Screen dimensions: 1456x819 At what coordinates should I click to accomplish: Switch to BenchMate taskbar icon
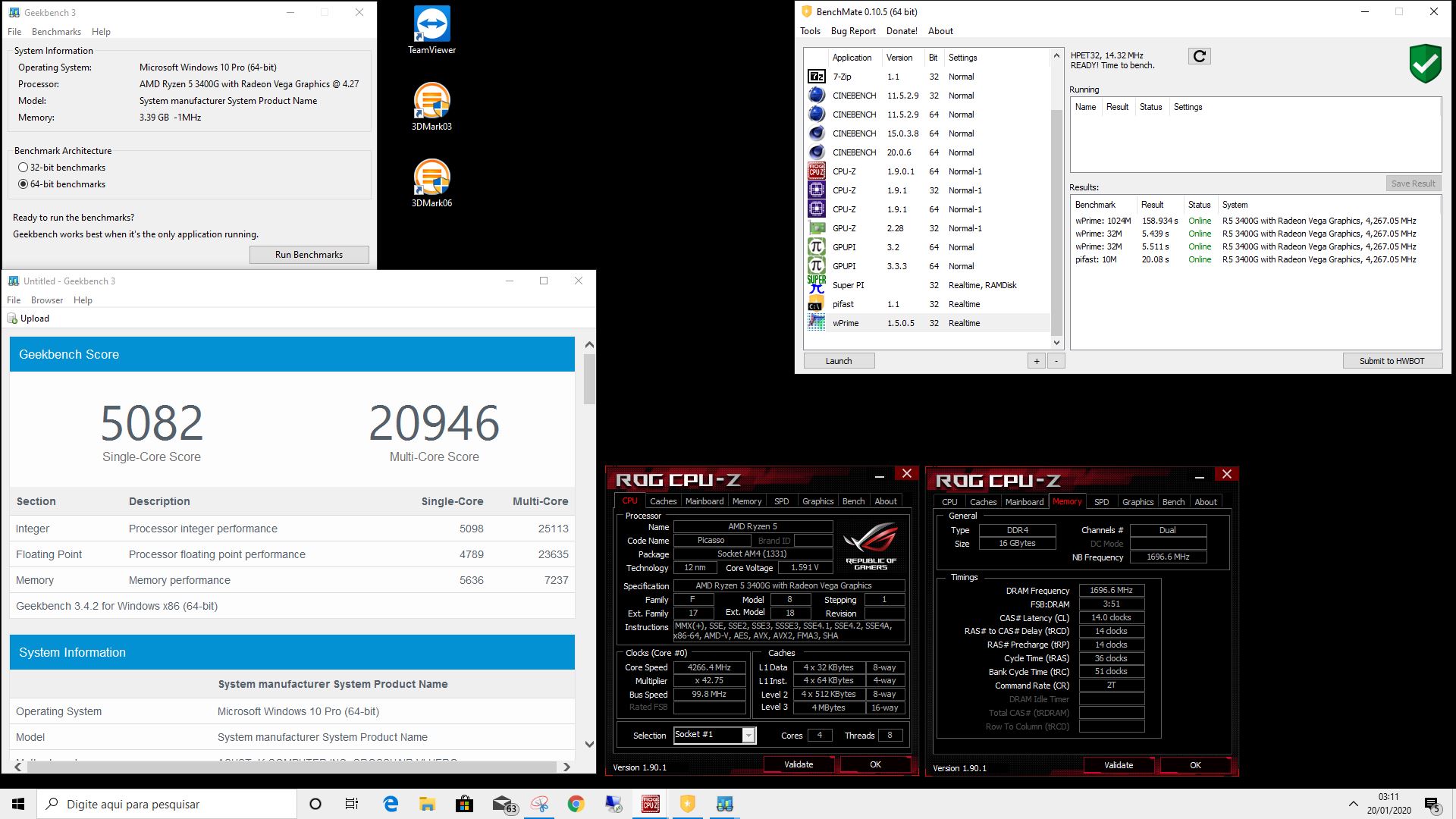click(687, 804)
